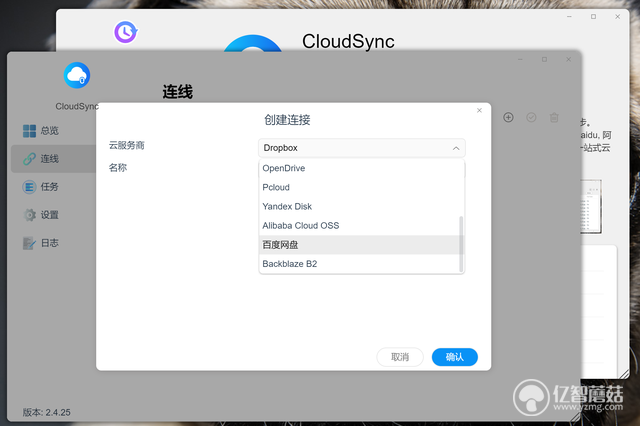Click the purple clock backup icon in rear window
Screen dimensions: 640x426
point(125,32)
